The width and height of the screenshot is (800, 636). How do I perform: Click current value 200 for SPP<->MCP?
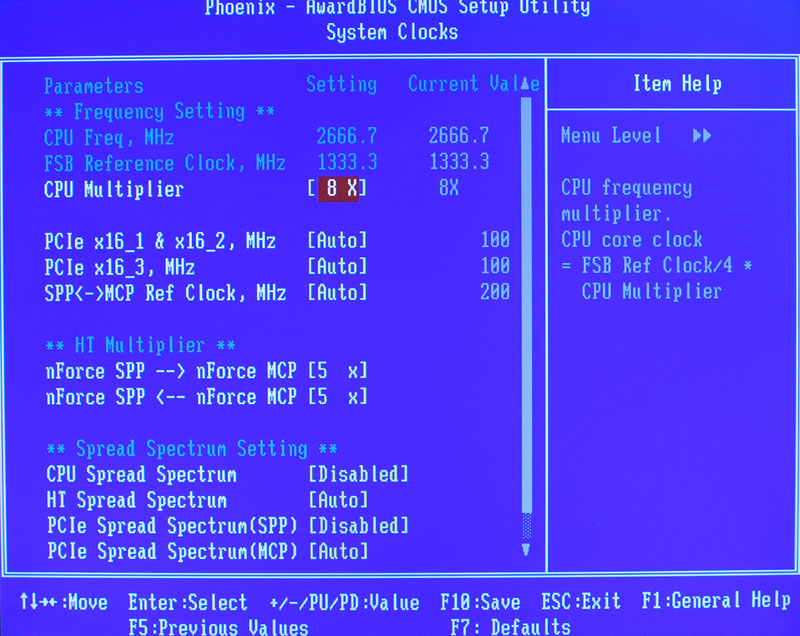point(495,292)
